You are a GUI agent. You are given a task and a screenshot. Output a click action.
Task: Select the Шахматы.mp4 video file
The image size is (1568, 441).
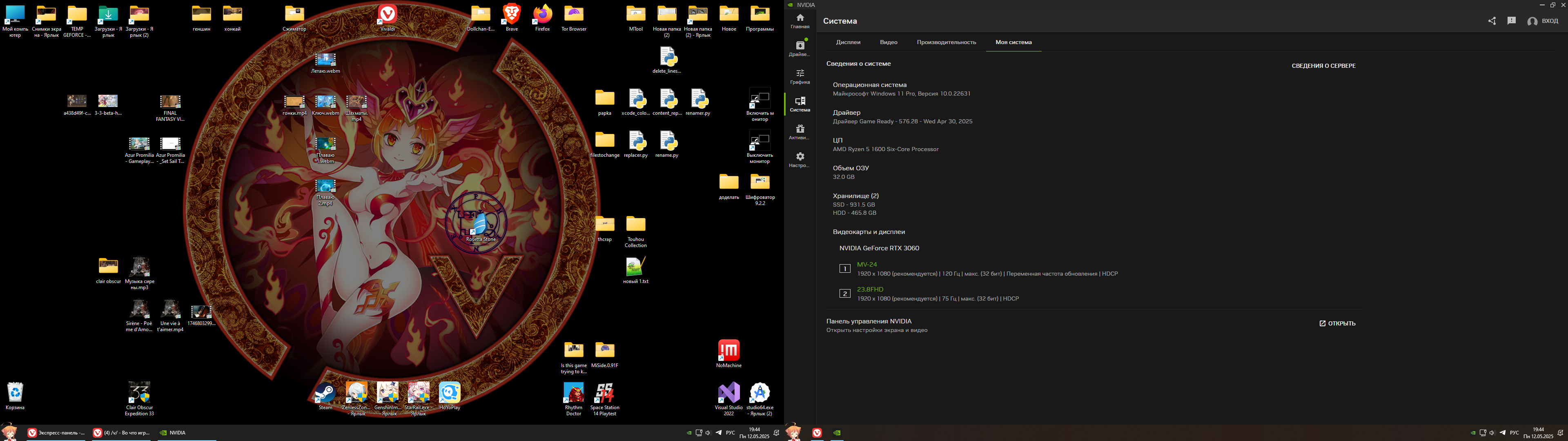coord(356,109)
